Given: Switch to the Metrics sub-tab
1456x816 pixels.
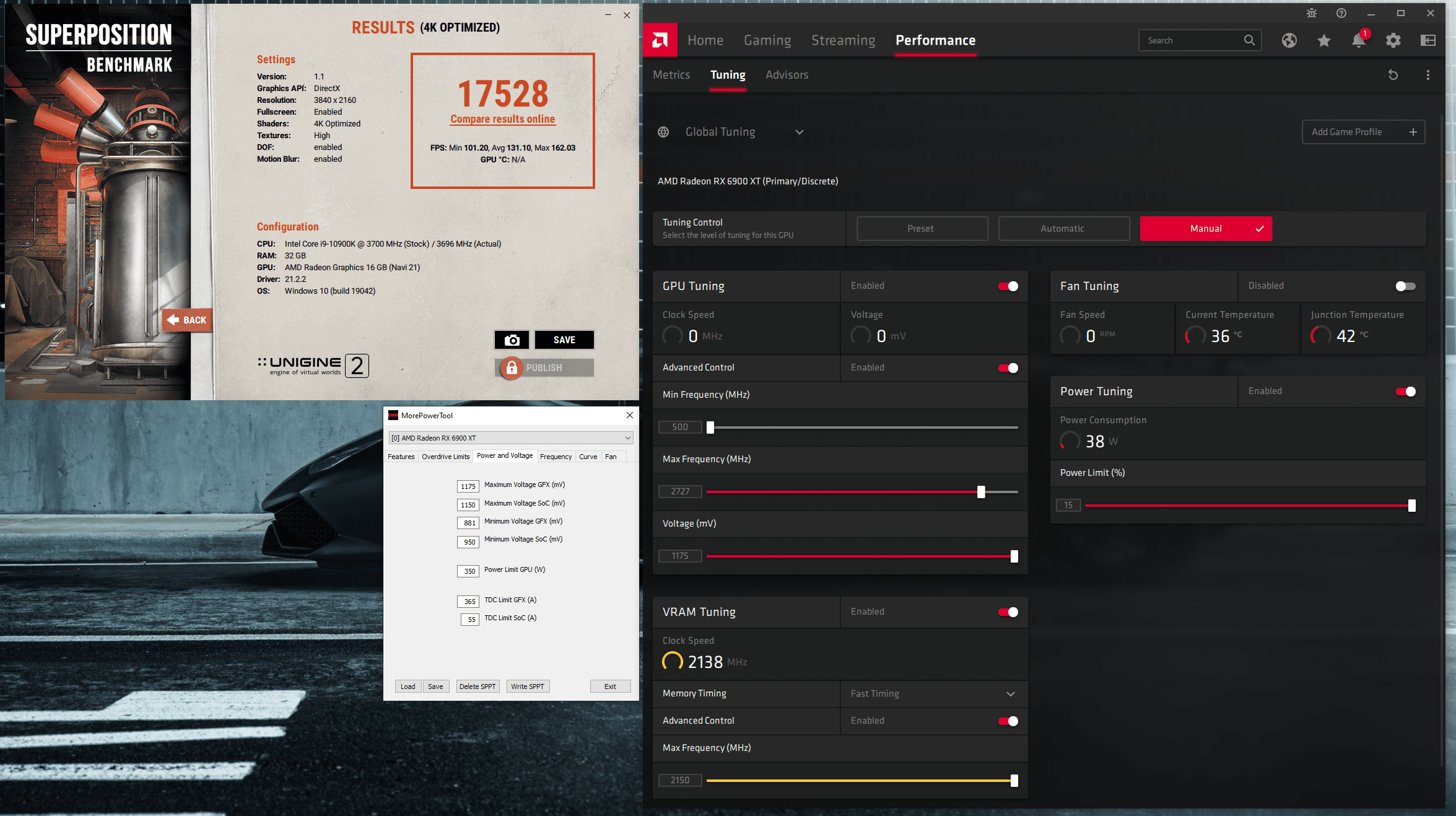Looking at the screenshot, I should point(671,75).
